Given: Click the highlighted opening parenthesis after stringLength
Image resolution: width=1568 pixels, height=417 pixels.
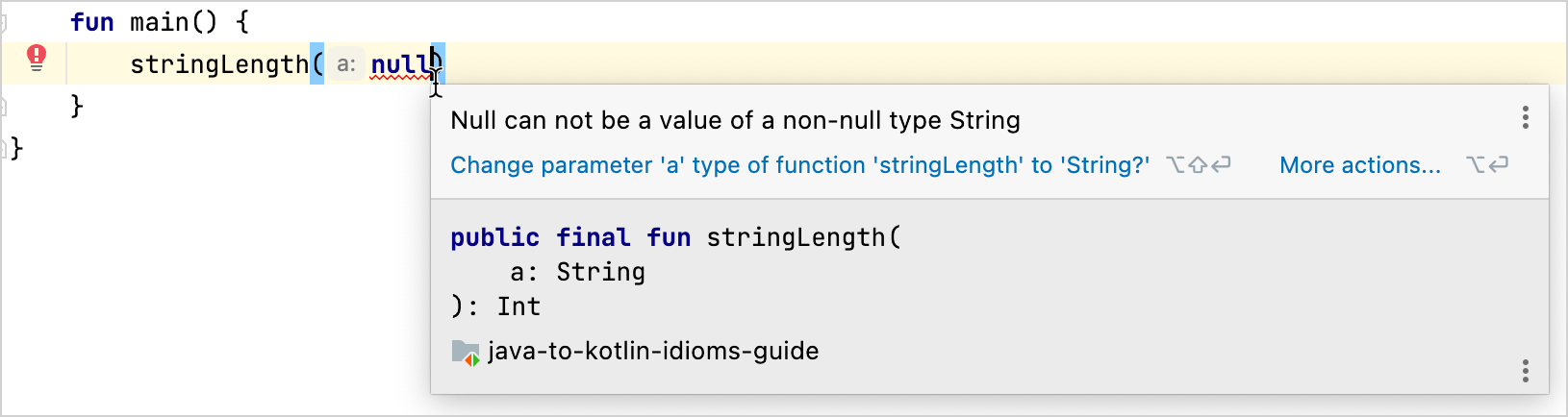Looking at the screenshot, I should coord(316,64).
